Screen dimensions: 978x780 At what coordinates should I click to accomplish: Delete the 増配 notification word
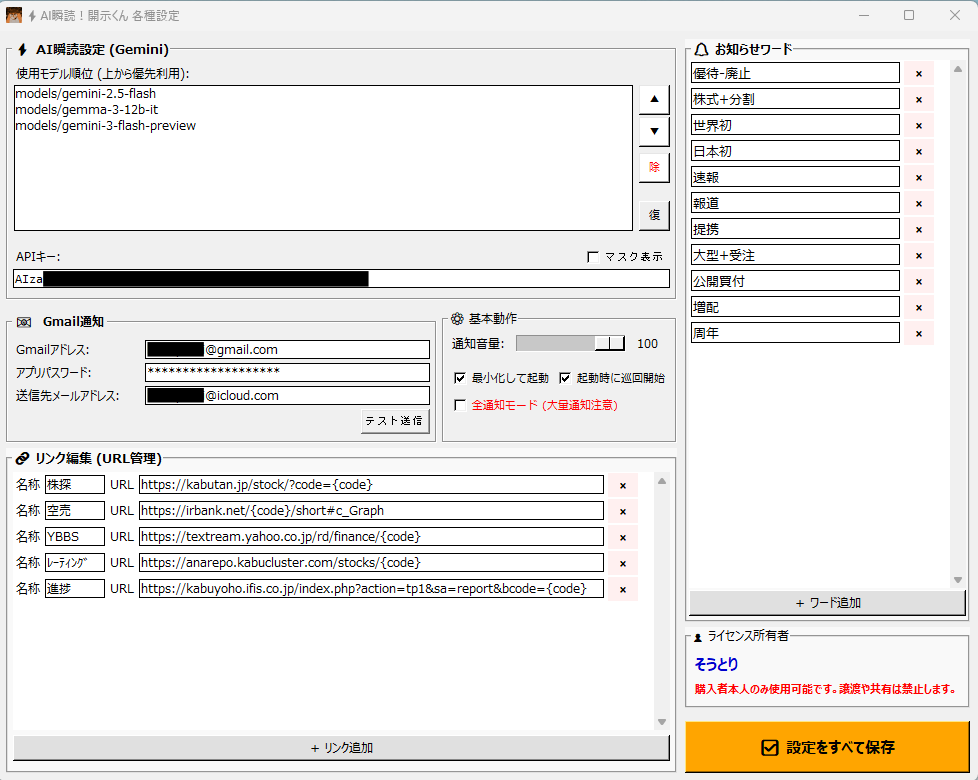pos(919,307)
